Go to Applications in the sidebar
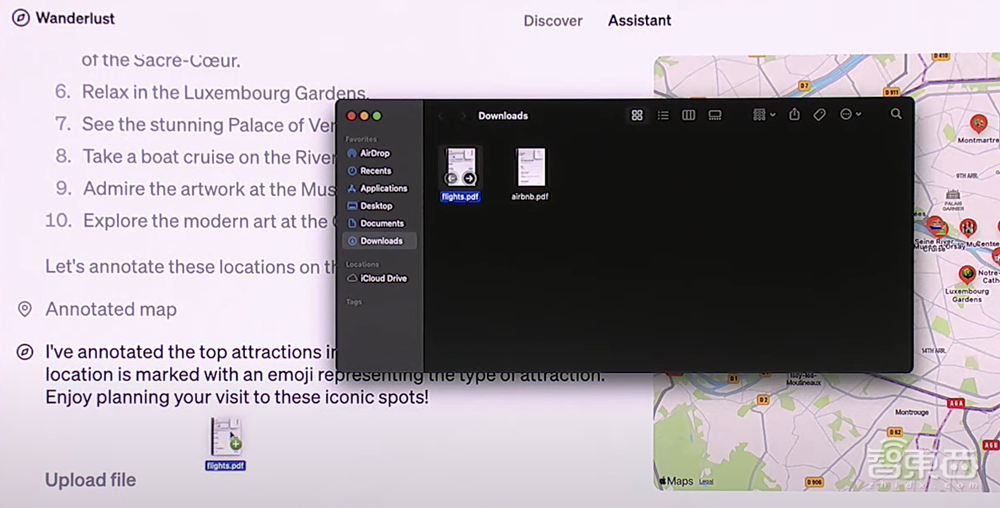Screen dimensions: 1000x508 click(x=383, y=188)
